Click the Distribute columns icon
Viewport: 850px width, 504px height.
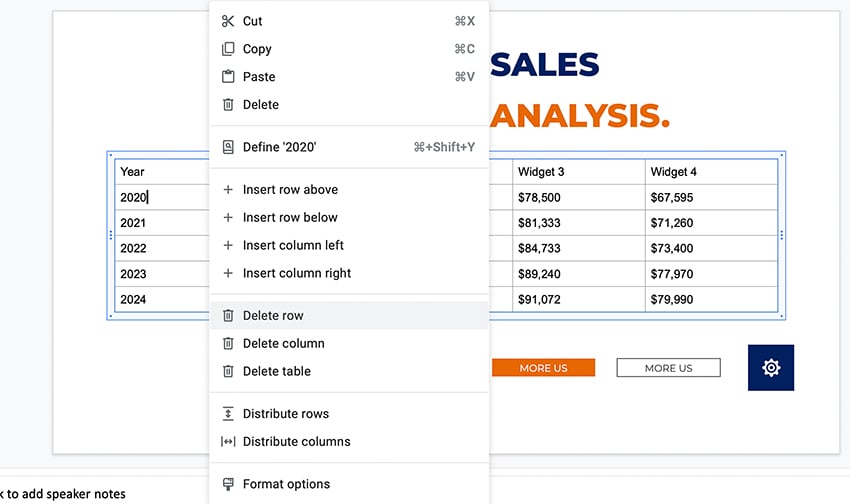pyautogui.click(x=228, y=442)
